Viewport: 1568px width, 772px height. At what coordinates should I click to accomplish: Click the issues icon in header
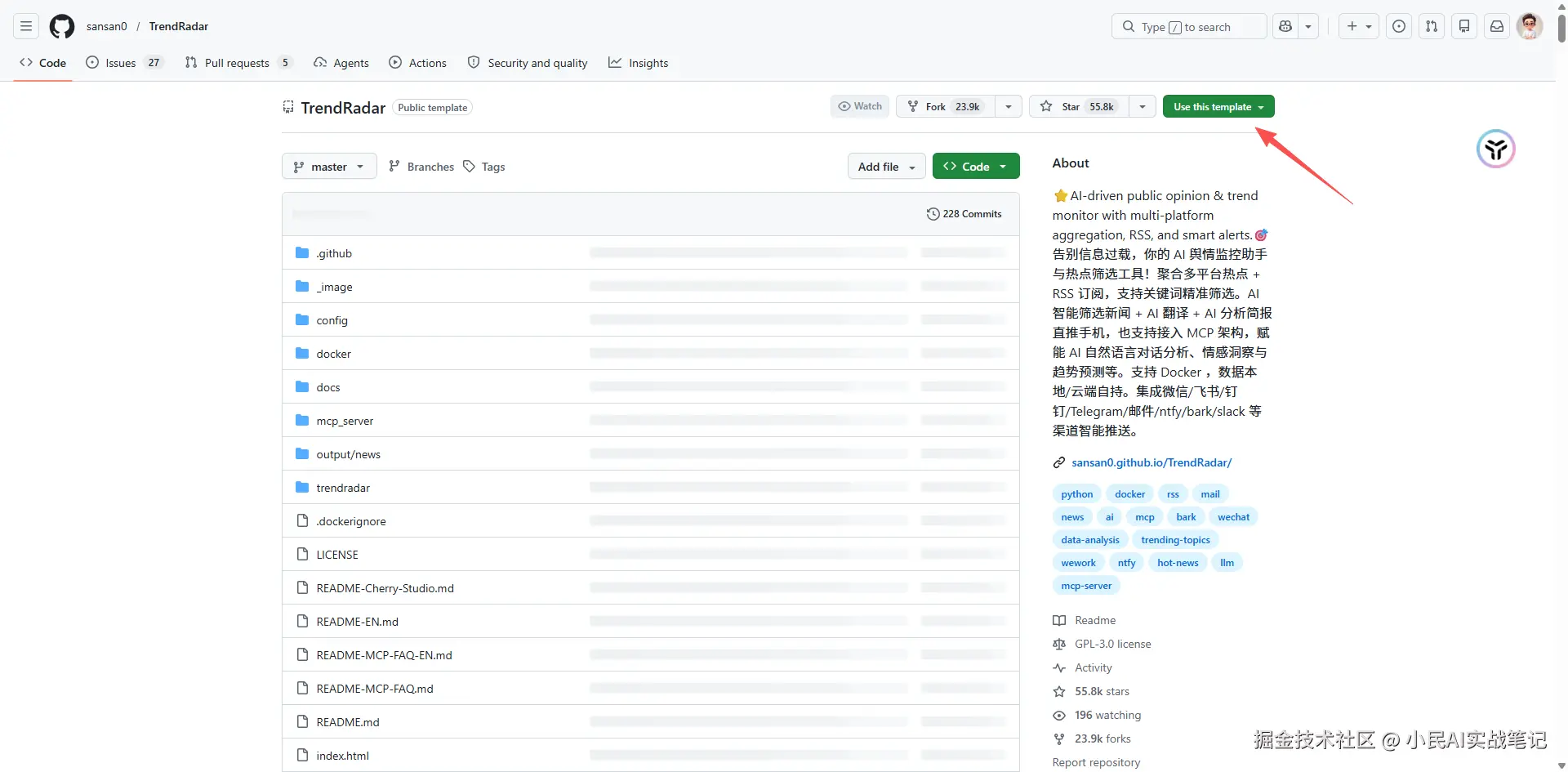1399,26
